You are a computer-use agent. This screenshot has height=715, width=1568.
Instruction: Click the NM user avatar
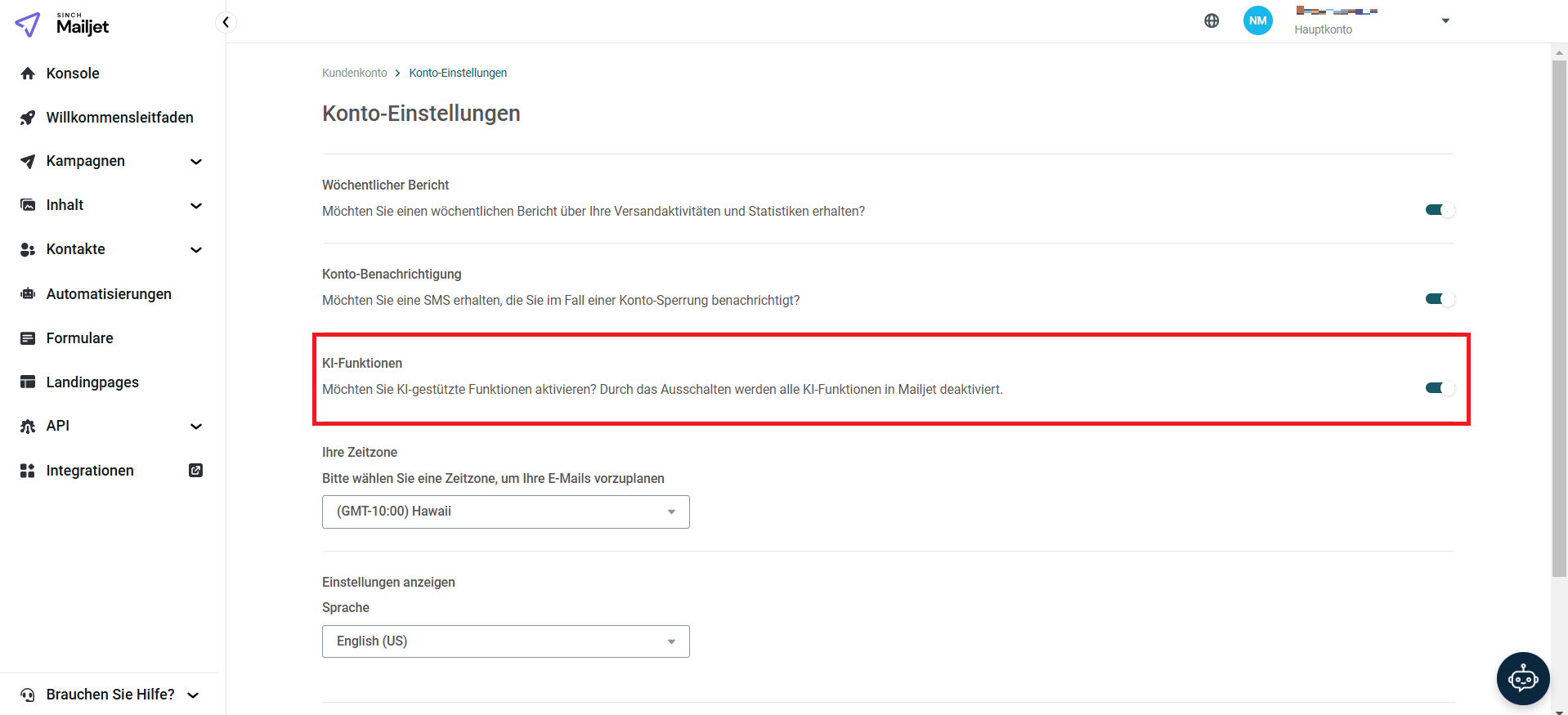[x=1258, y=20]
